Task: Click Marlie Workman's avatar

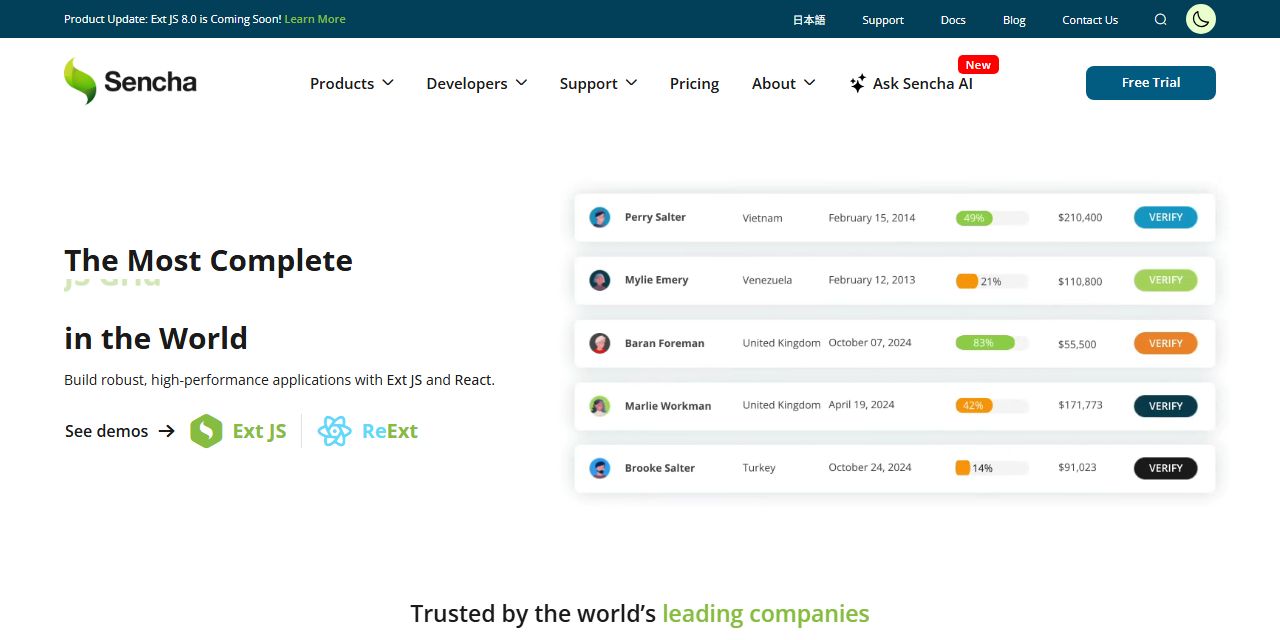Action: click(x=600, y=406)
